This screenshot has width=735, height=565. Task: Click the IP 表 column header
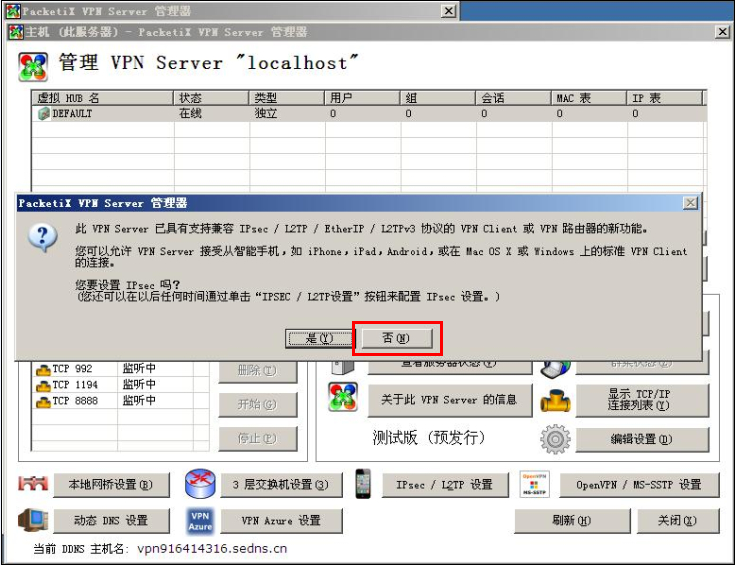tap(665, 98)
